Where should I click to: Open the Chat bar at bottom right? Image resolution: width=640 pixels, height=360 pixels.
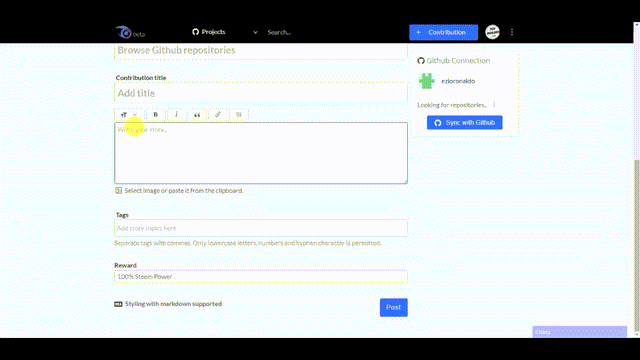point(580,331)
